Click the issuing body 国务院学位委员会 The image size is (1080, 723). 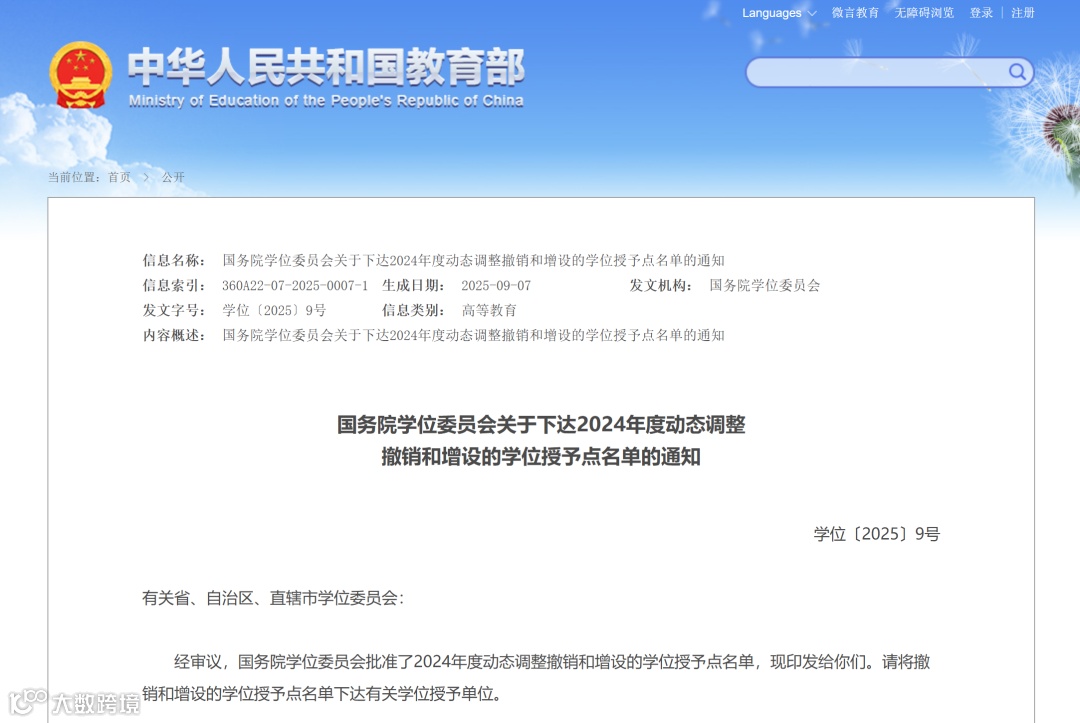(x=765, y=285)
